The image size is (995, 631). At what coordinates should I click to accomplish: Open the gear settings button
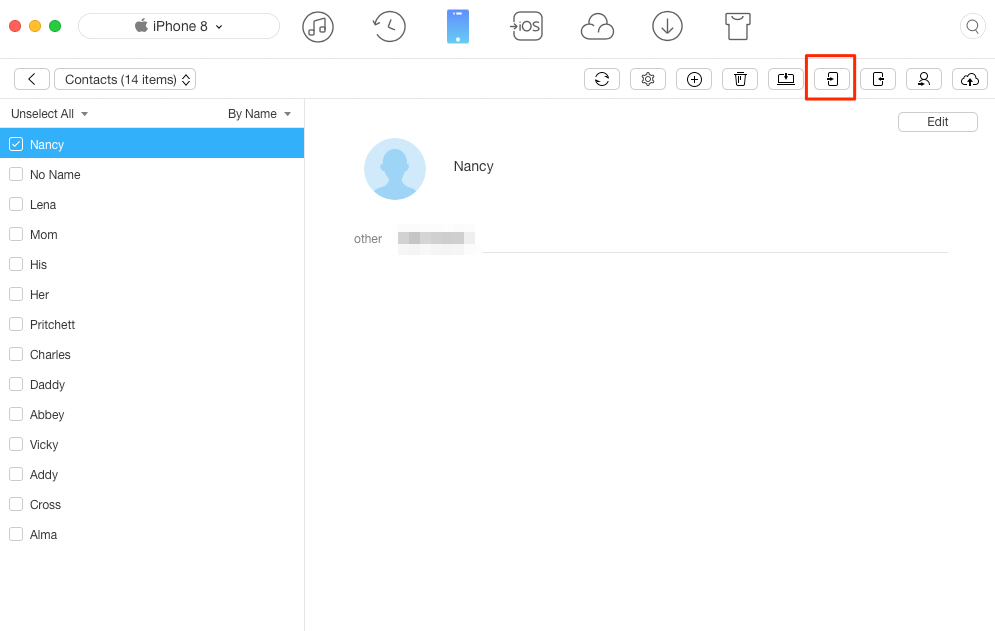click(648, 79)
